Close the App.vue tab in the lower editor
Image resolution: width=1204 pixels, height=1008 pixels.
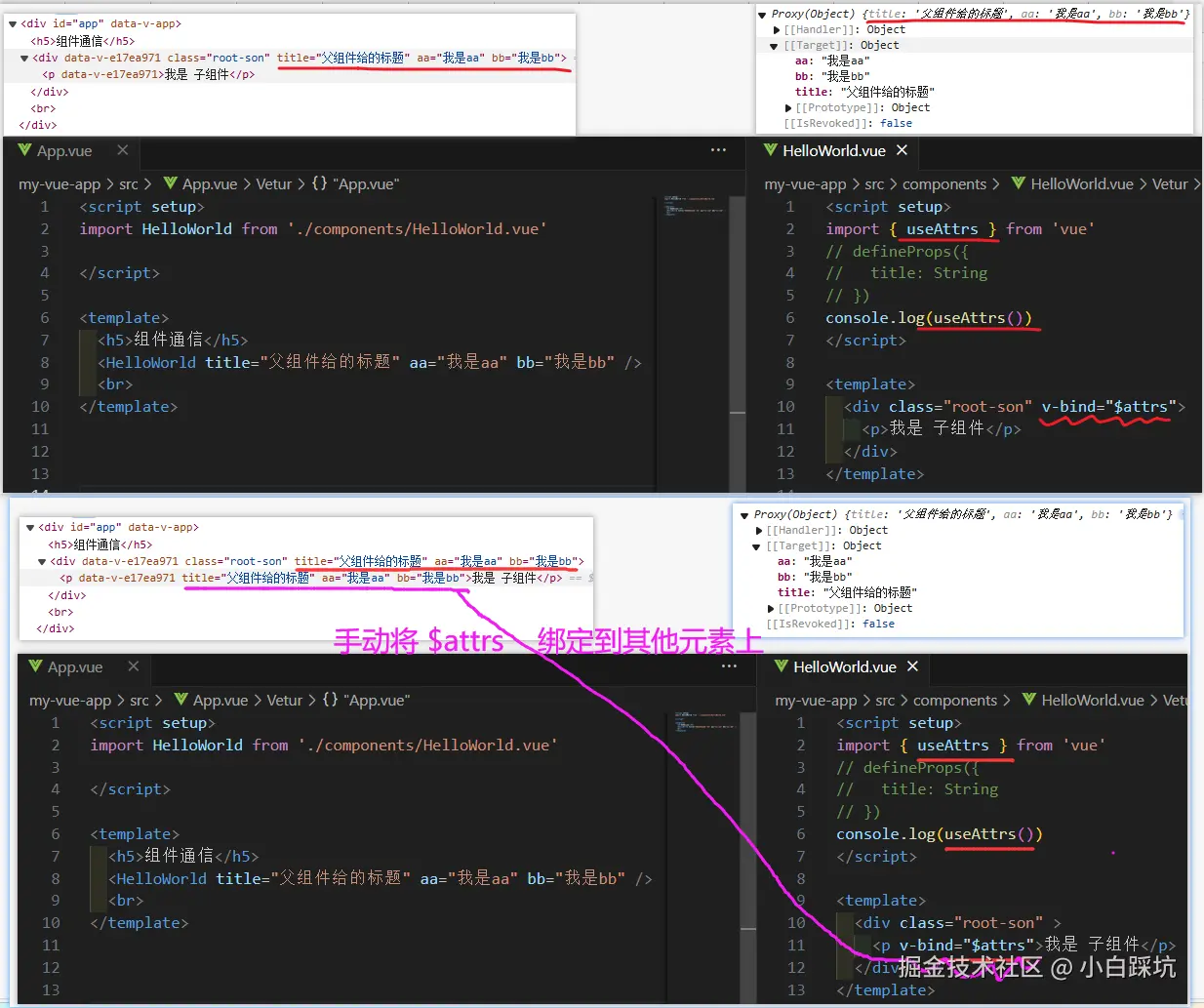133,666
